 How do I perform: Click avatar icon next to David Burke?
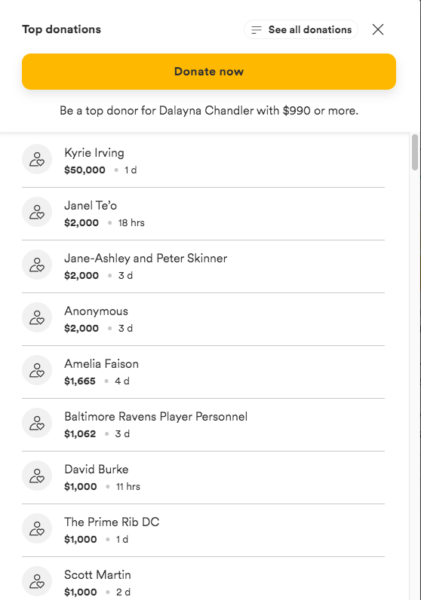coord(37,476)
